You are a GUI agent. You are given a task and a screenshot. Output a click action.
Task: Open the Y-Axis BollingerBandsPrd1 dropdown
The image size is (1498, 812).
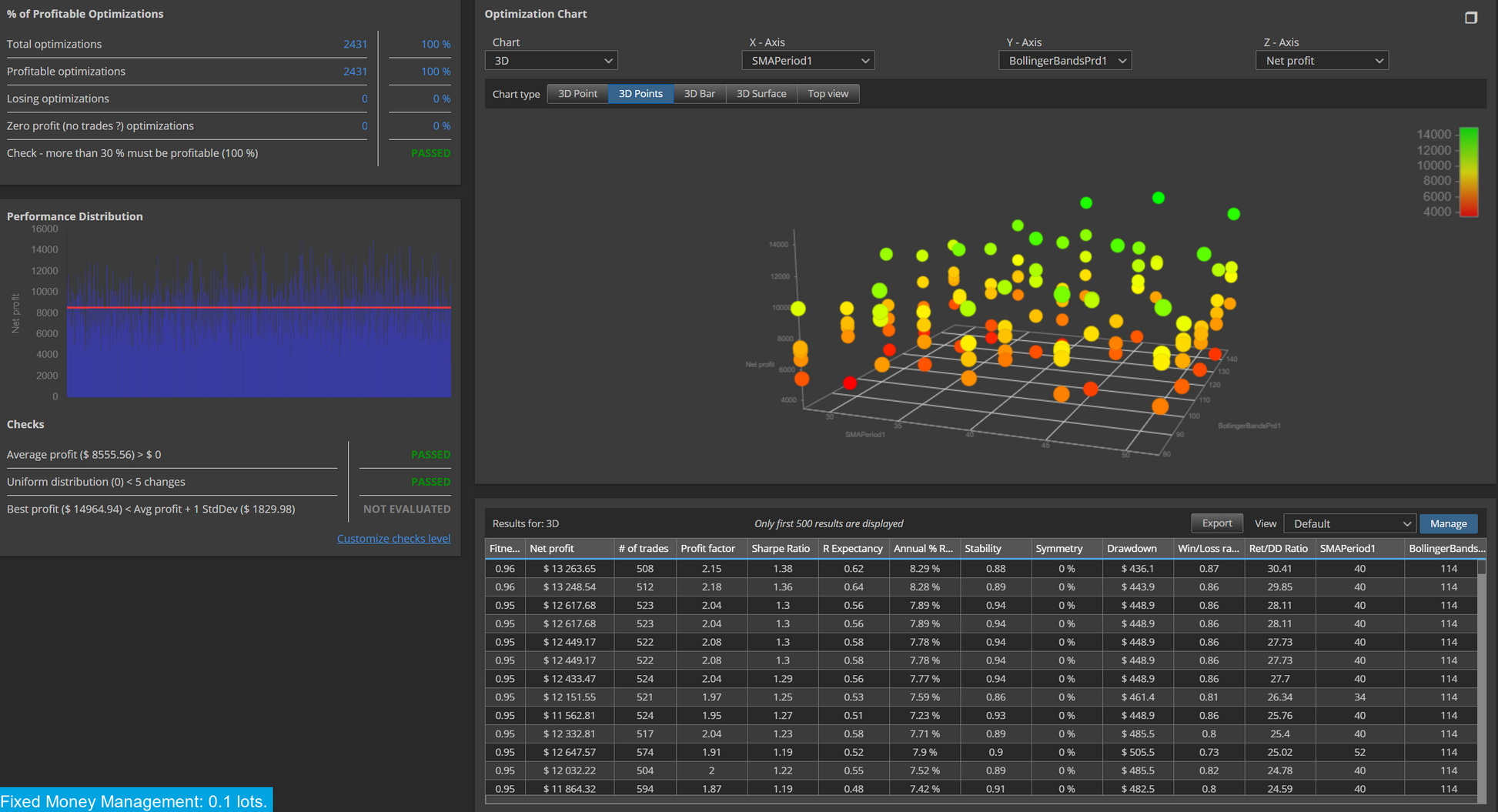coord(1065,61)
